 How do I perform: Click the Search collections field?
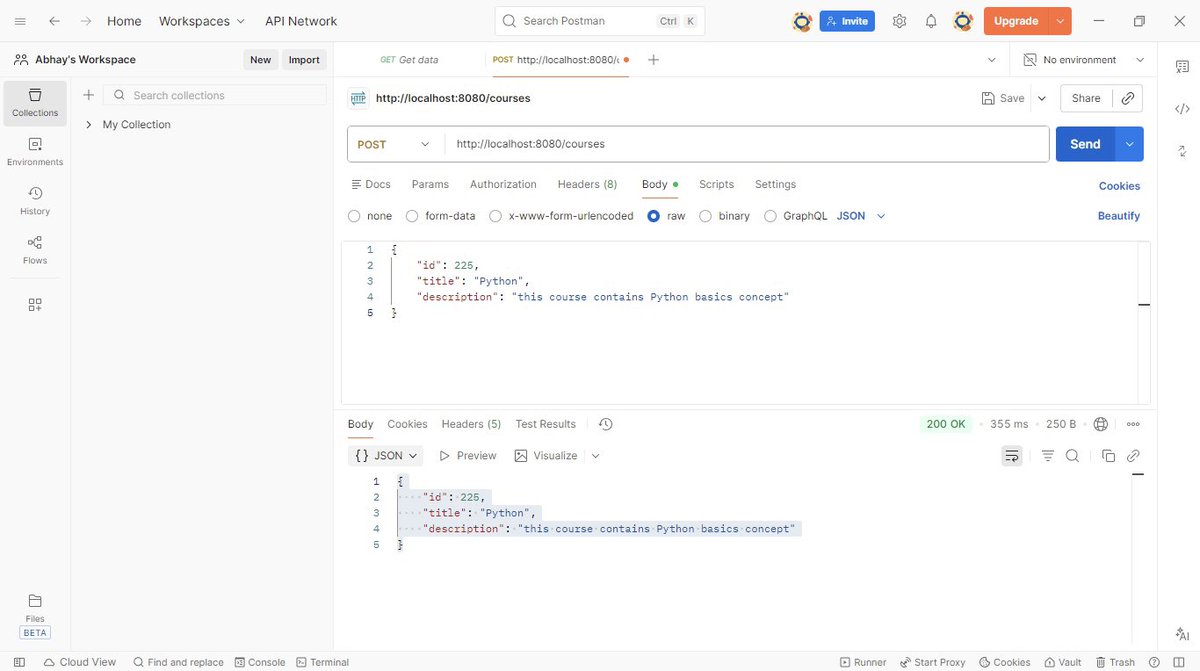pos(215,95)
